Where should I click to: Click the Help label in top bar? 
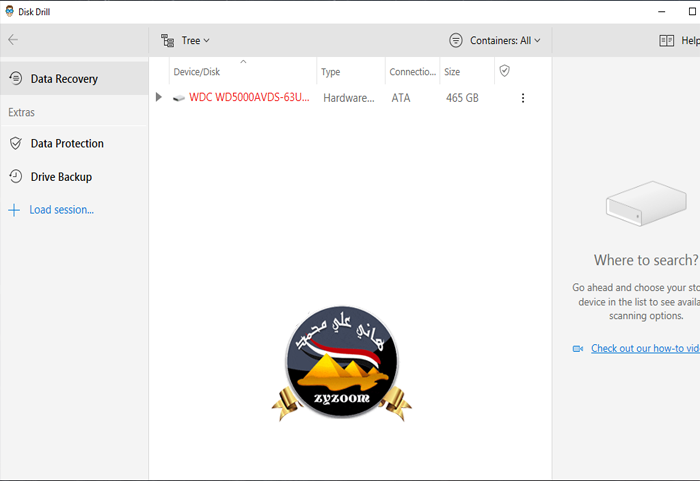[x=690, y=41]
